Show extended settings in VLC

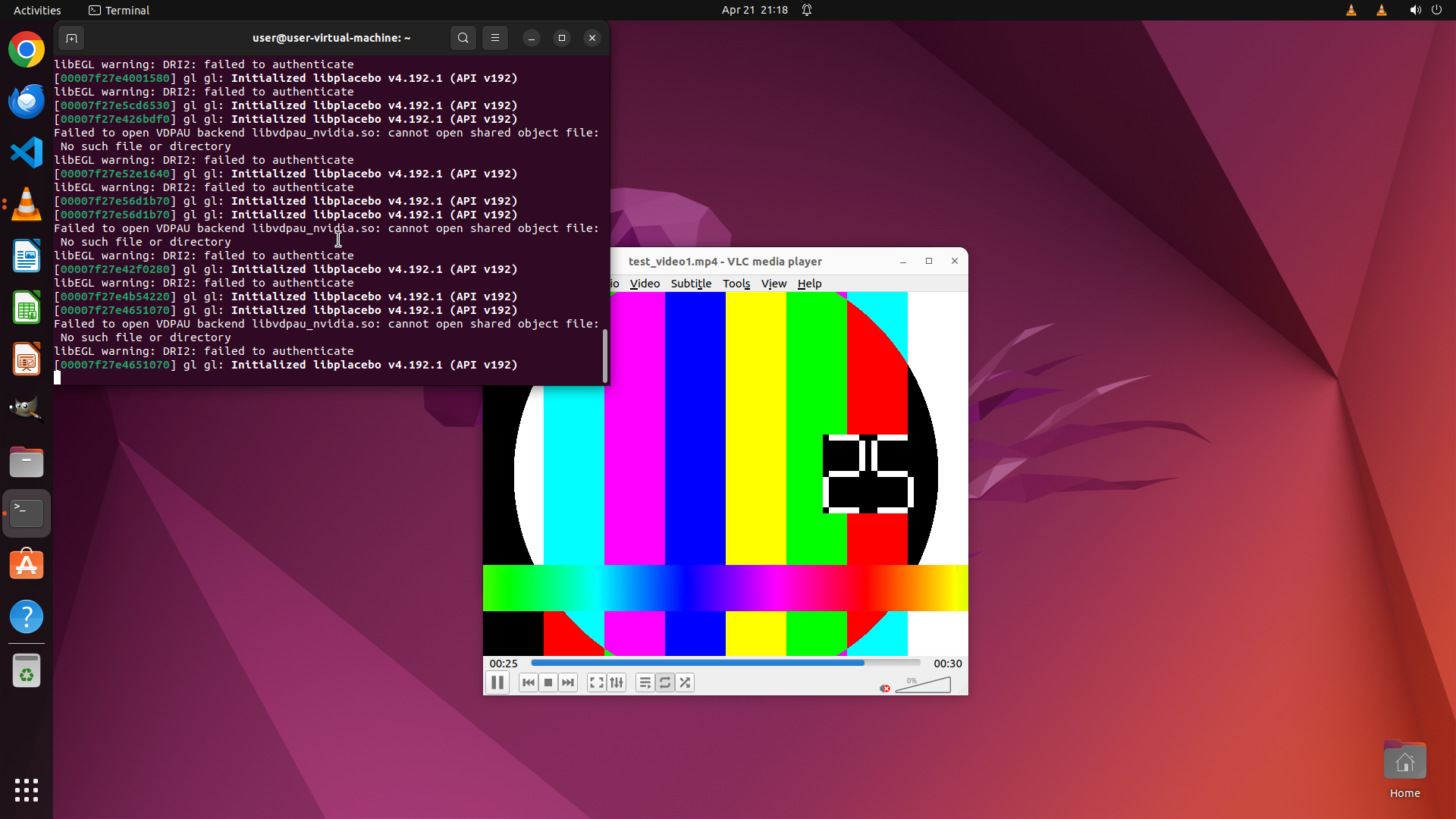[617, 682]
